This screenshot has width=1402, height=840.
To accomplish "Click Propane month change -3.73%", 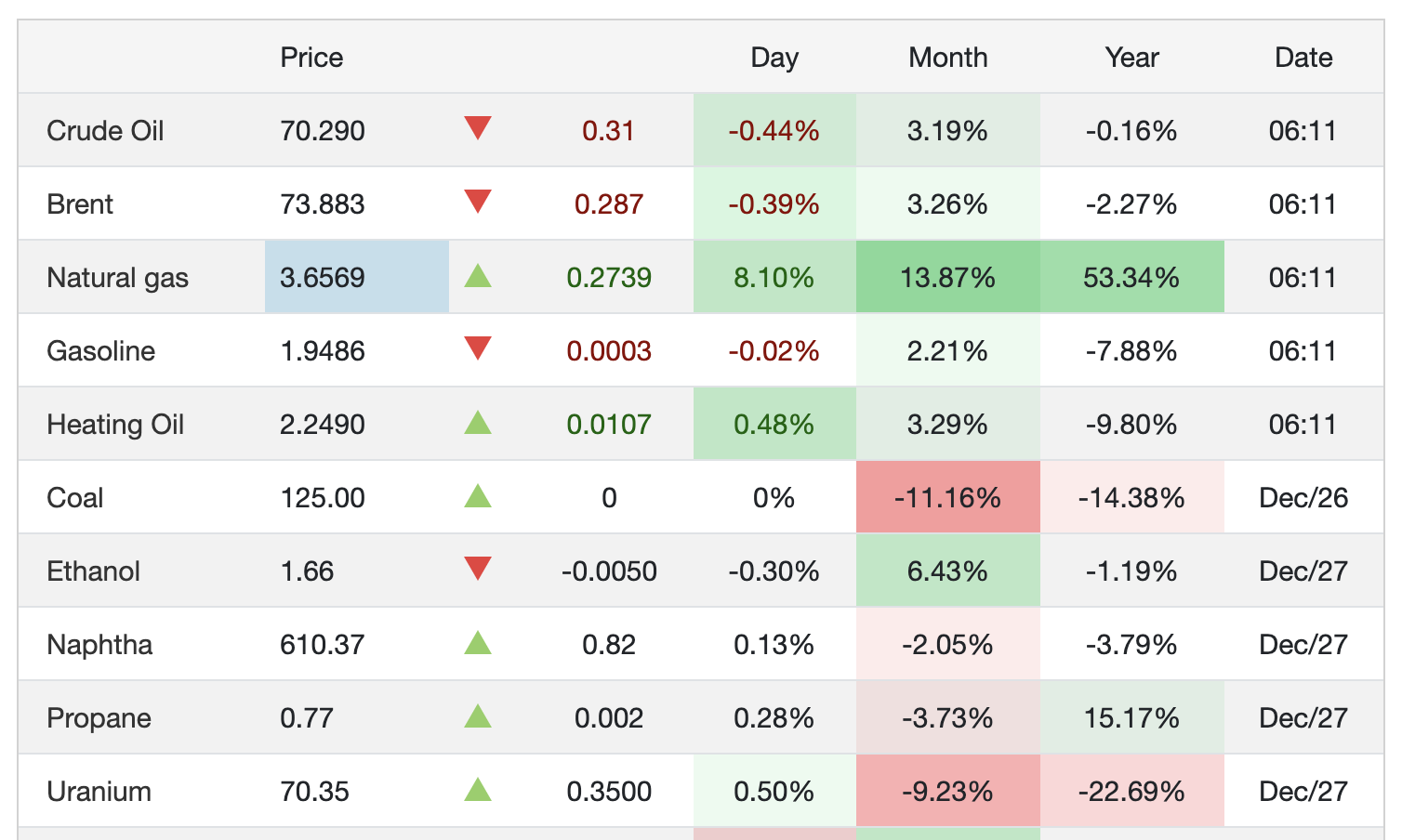I will pyautogui.click(x=948, y=718).
